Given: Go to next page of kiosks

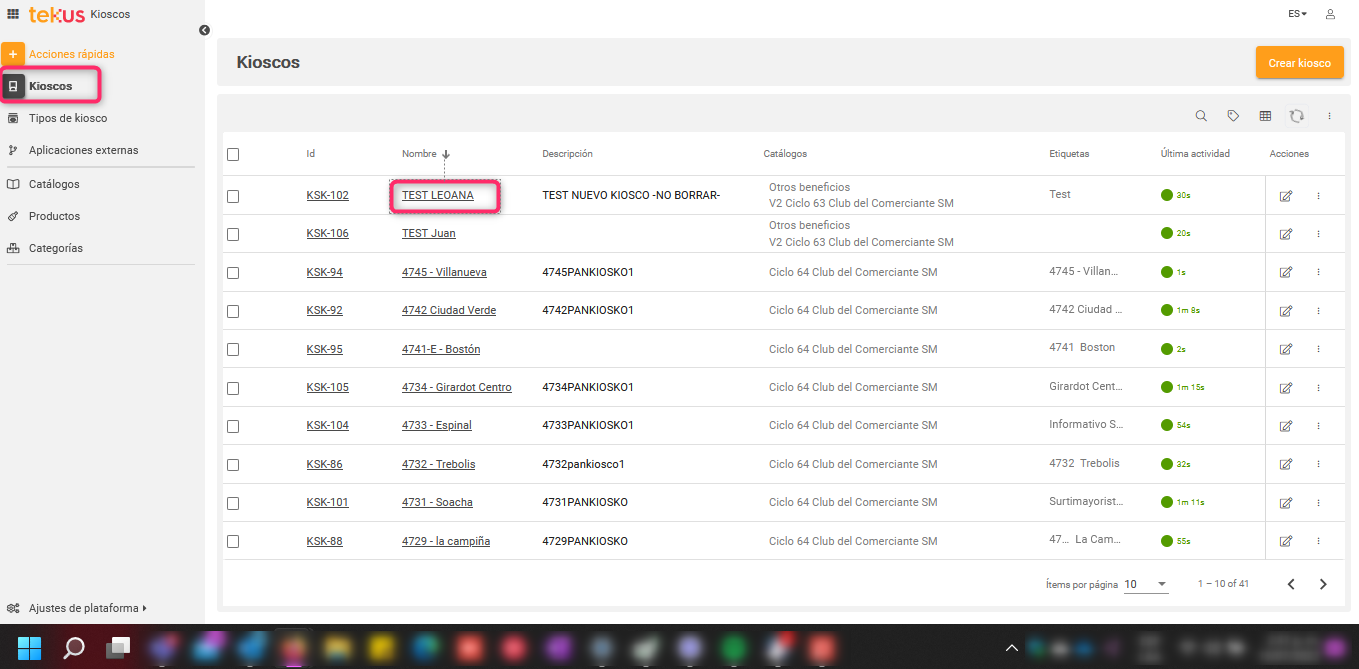Looking at the screenshot, I should (x=1323, y=584).
